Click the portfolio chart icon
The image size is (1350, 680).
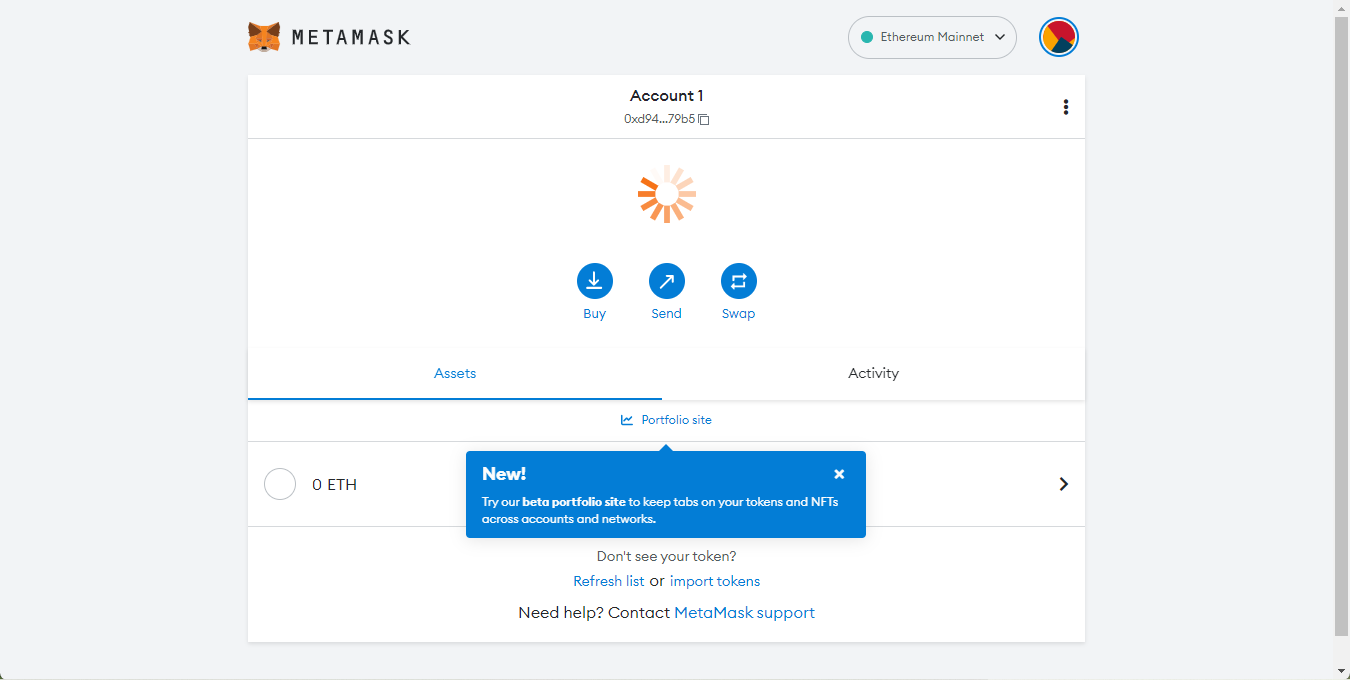coord(627,420)
